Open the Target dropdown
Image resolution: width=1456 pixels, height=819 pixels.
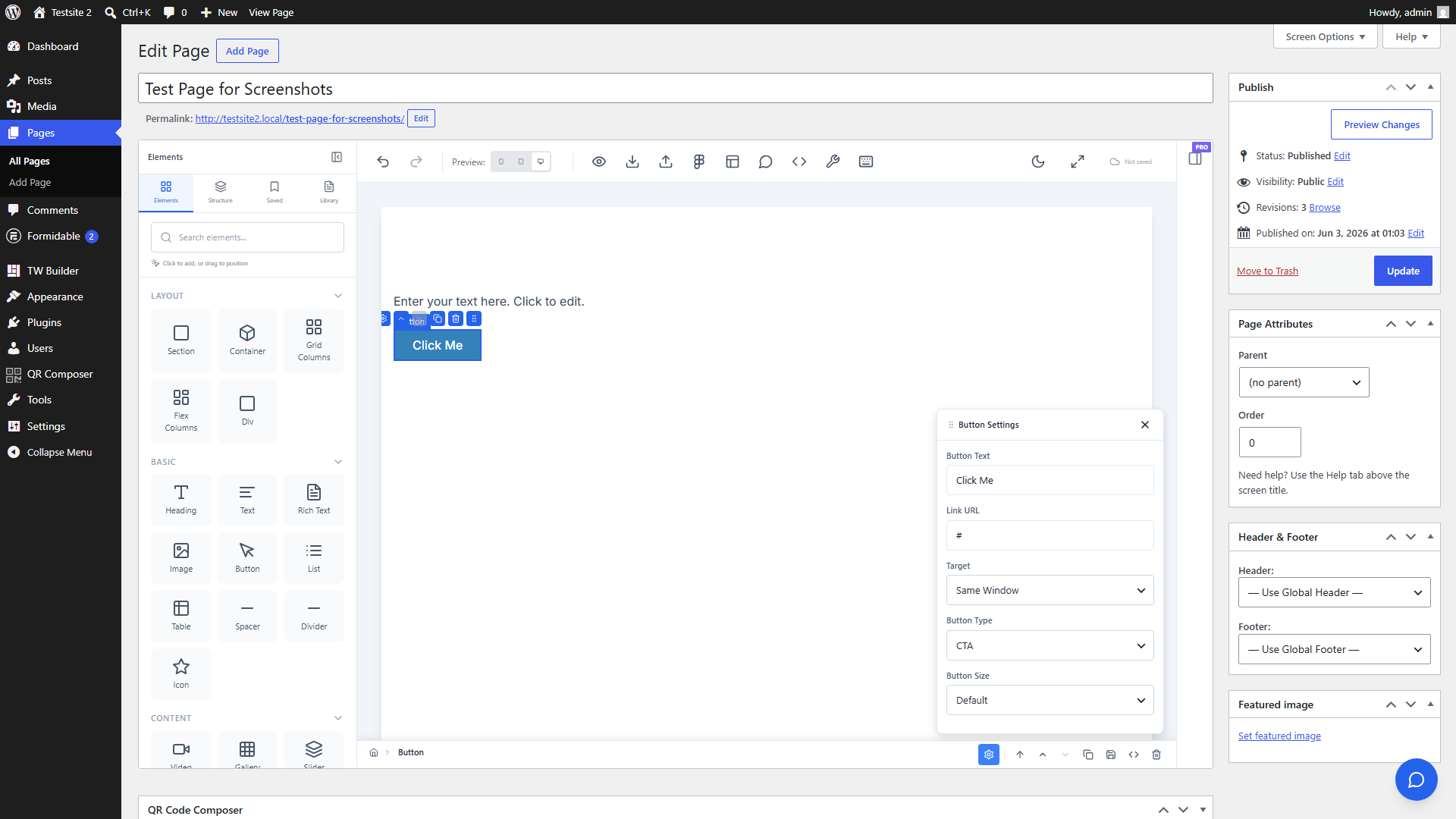tap(1050, 590)
